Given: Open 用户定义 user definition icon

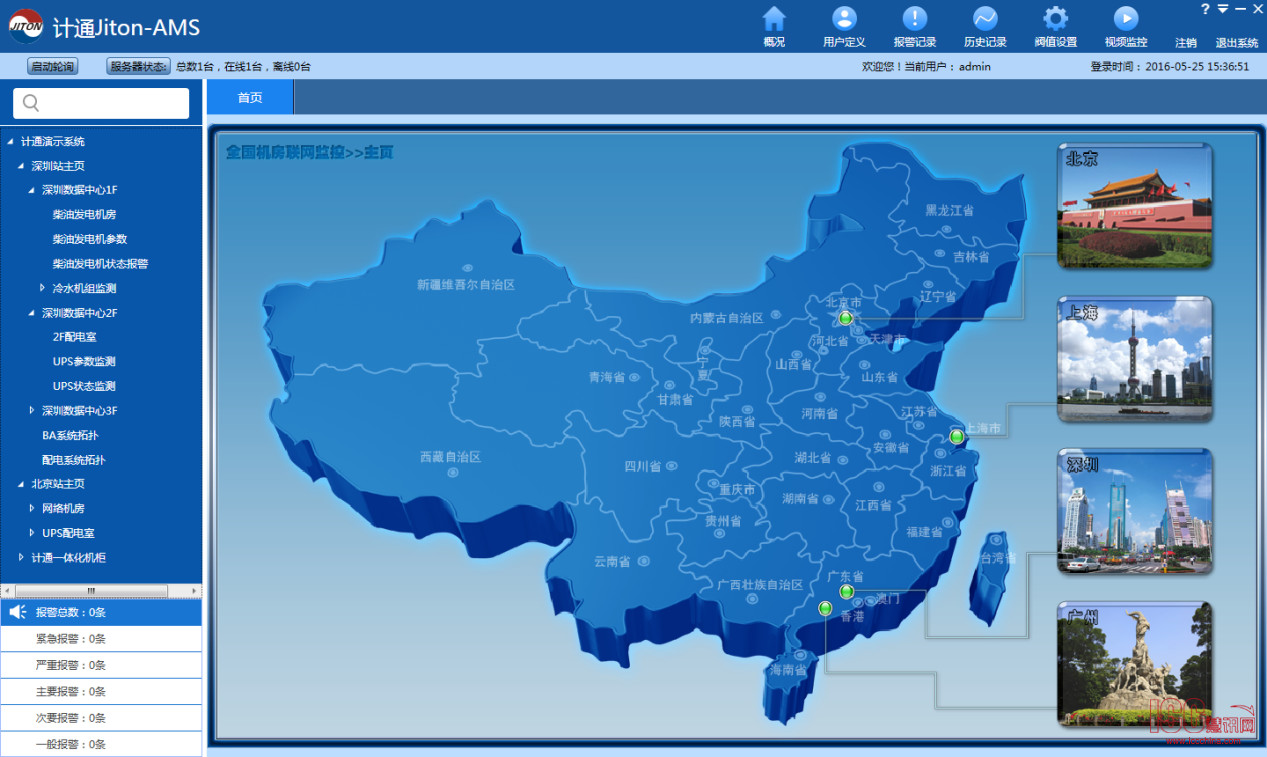Looking at the screenshot, I should 844,20.
